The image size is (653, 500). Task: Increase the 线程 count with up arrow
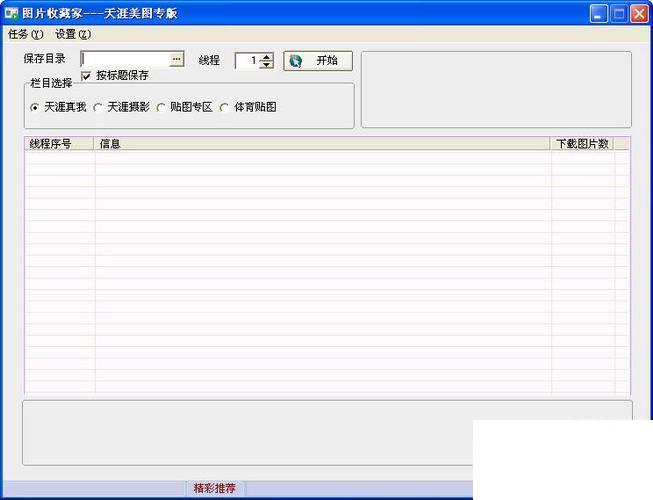[x=267, y=57]
